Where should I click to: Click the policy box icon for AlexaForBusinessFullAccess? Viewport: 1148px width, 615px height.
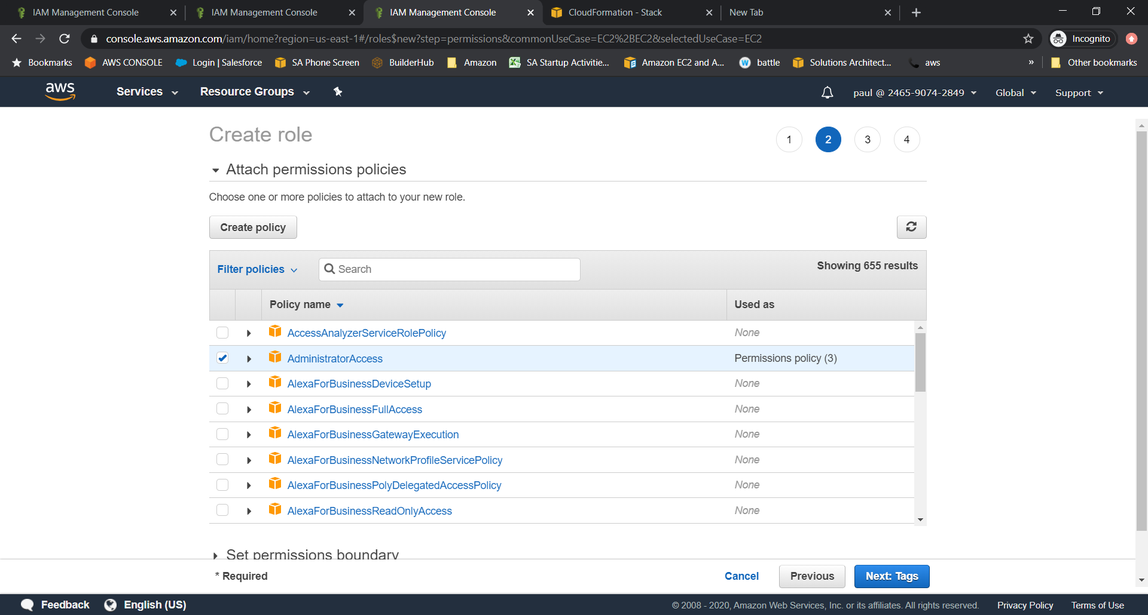[x=275, y=408]
